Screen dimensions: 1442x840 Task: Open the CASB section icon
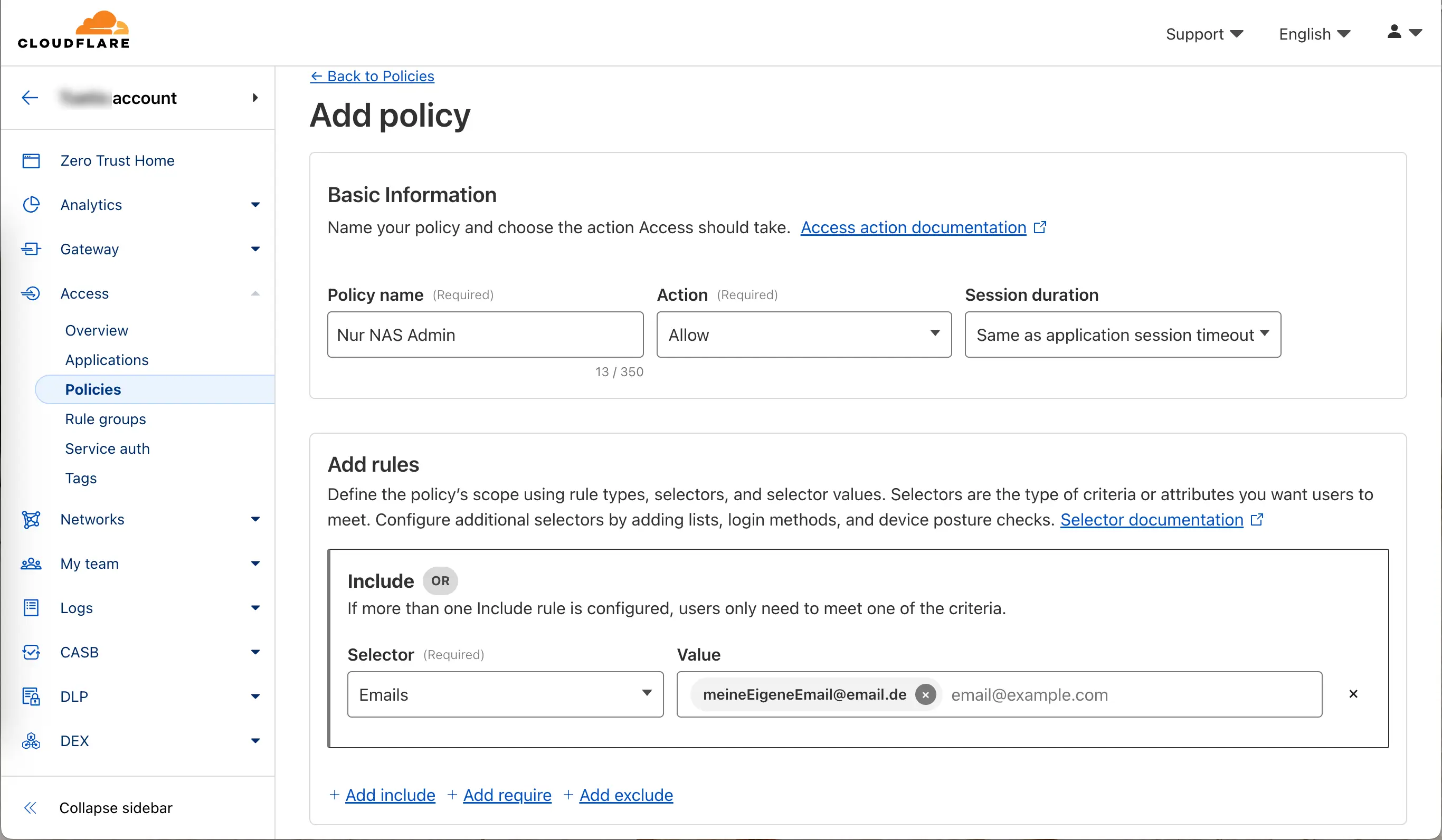pyautogui.click(x=31, y=652)
